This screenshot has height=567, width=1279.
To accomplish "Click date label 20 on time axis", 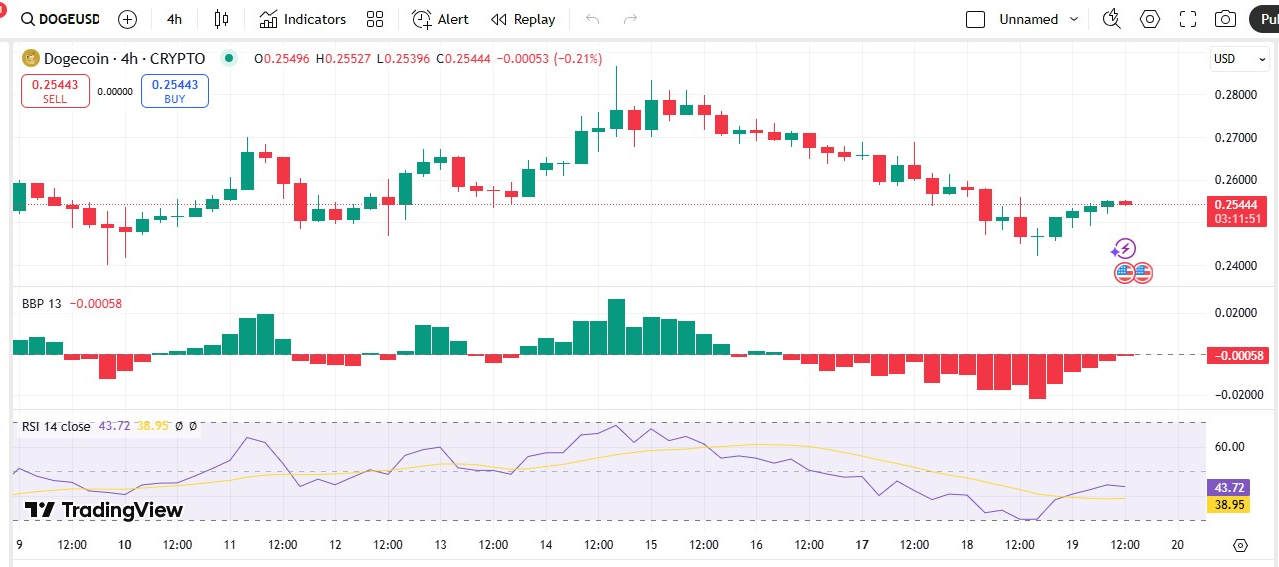I will tap(1177, 545).
